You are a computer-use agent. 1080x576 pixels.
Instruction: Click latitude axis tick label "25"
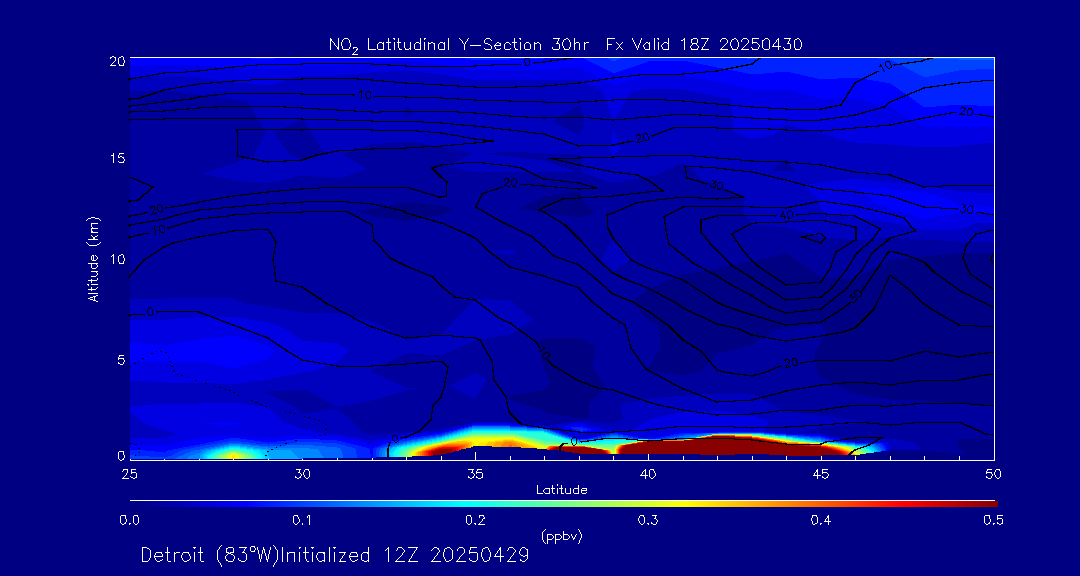point(129,474)
